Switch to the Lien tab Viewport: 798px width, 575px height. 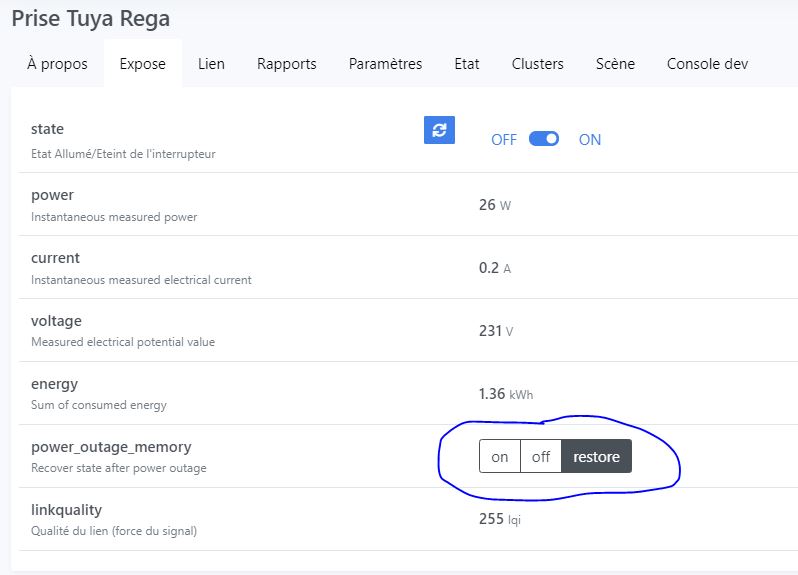tap(211, 64)
